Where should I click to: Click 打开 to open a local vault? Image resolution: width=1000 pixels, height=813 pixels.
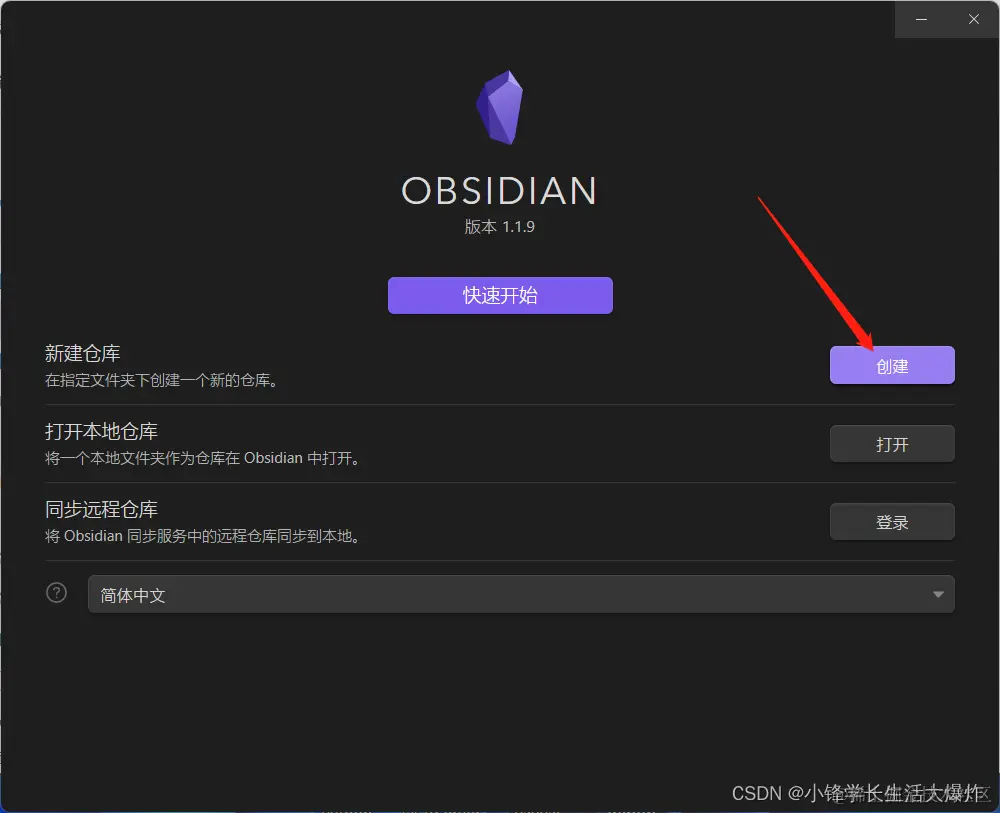[892, 444]
